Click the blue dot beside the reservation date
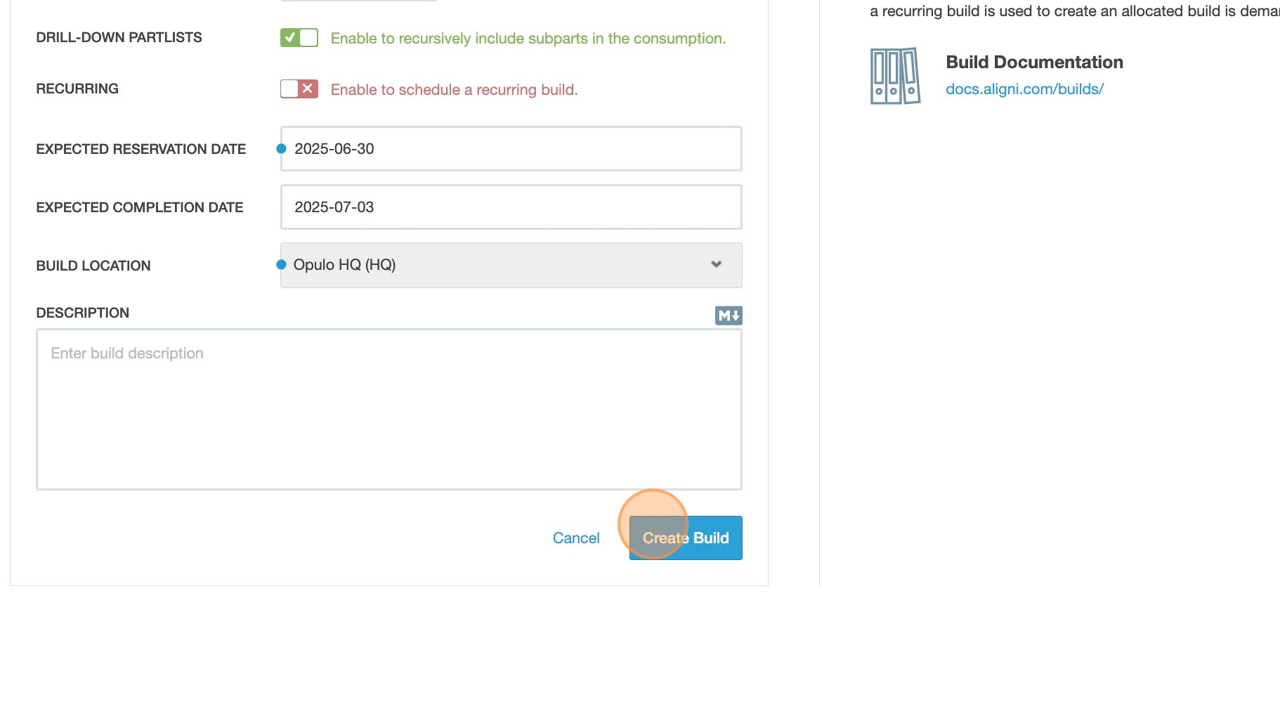Viewport: 1280px width, 714px height. (282, 149)
